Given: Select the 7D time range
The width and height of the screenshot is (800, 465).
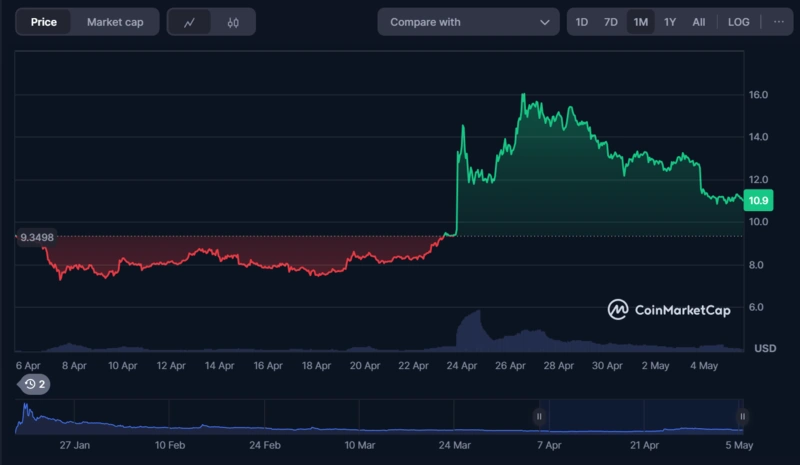Looking at the screenshot, I should 610,22.
